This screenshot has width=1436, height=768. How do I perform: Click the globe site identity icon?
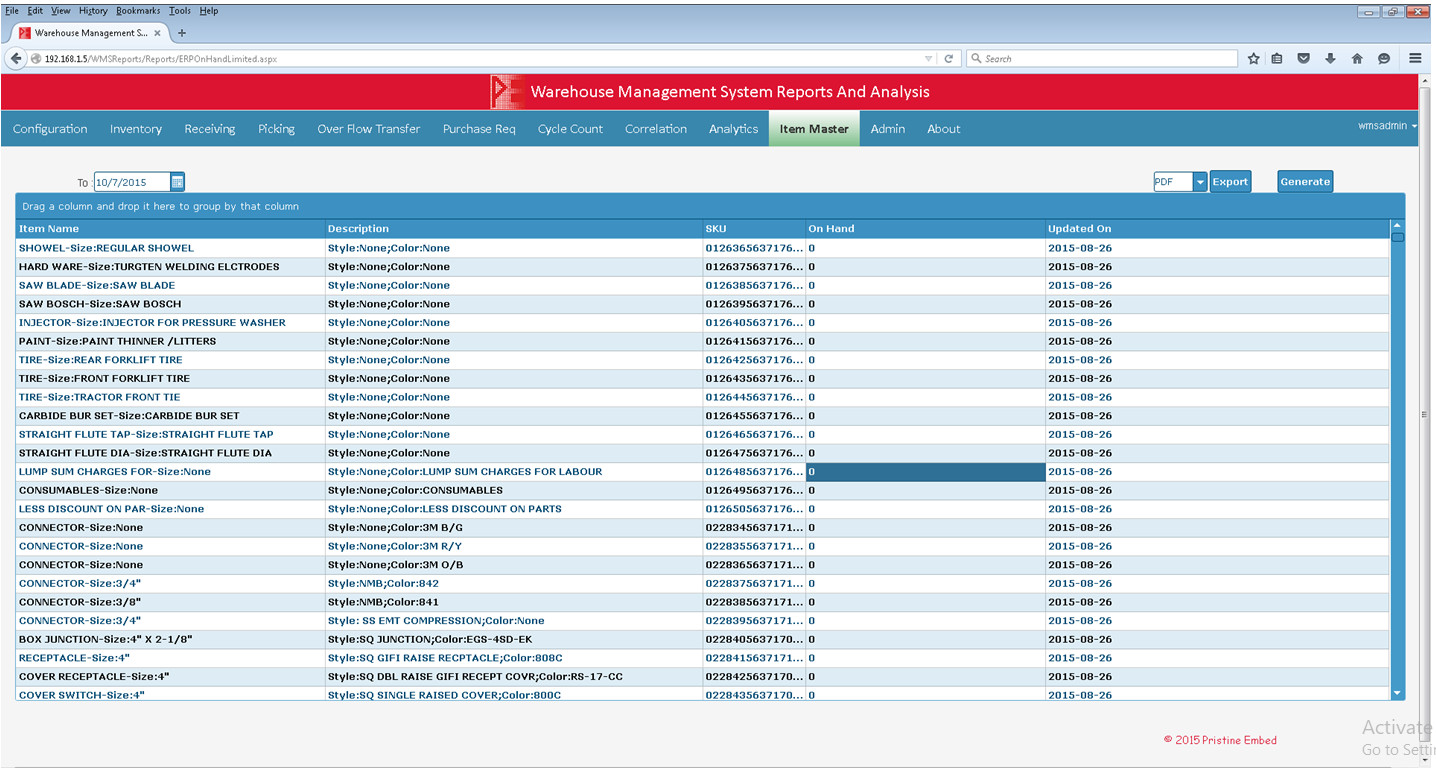(x=36, y=59)
